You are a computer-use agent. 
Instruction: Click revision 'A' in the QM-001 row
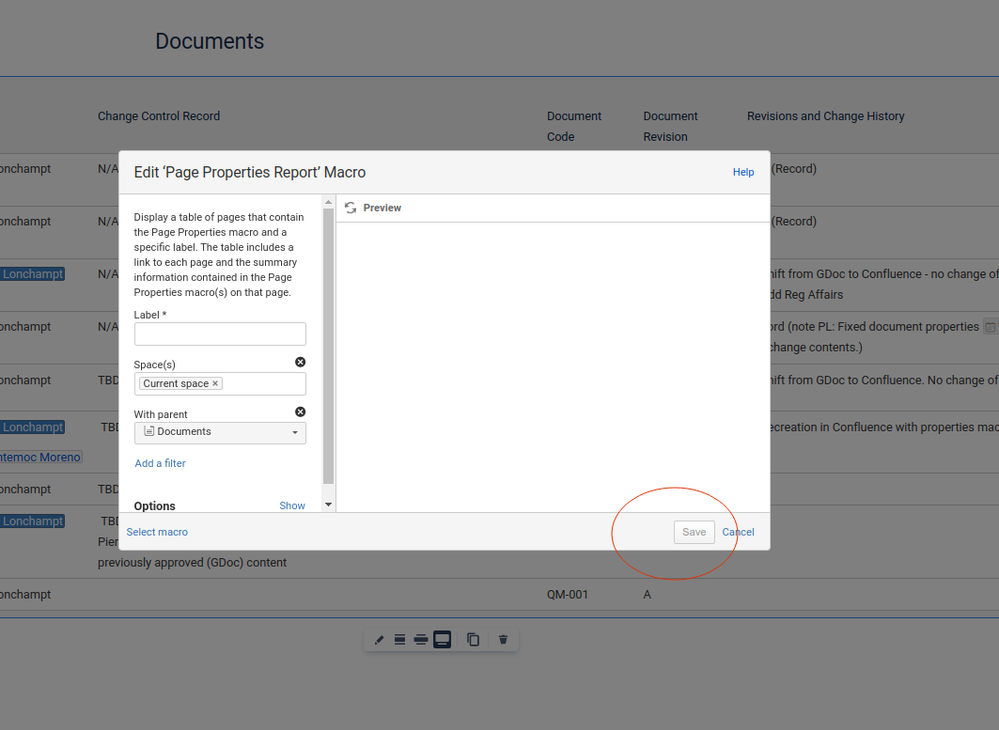[647, 594]
